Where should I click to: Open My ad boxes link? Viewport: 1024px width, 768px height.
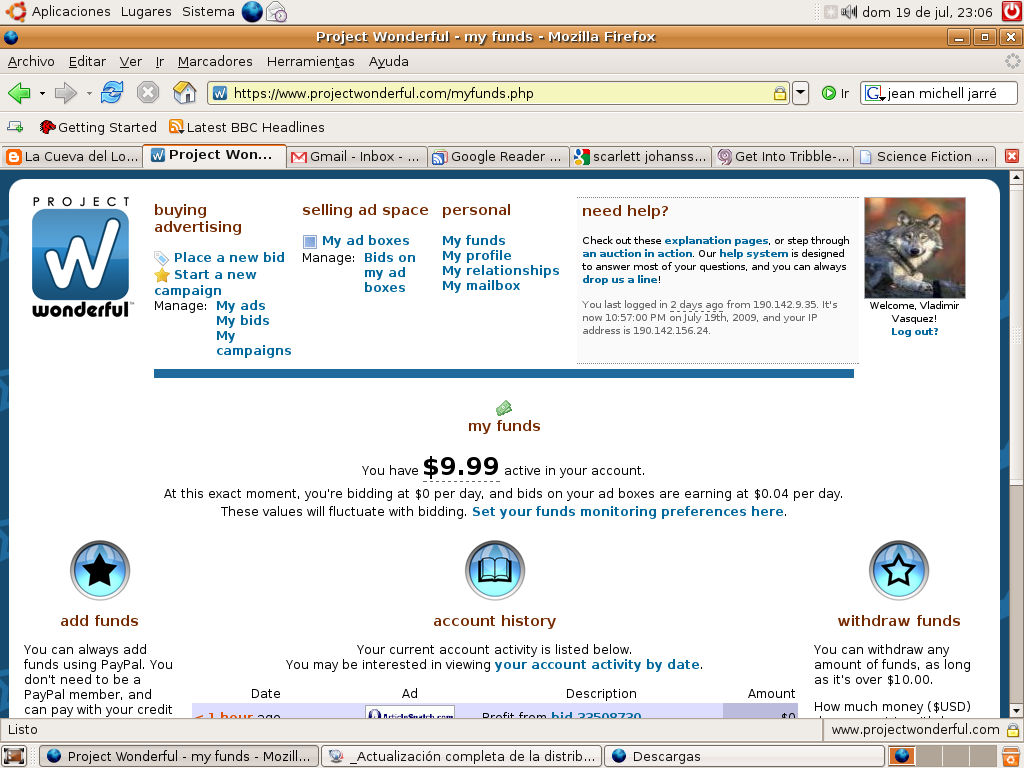coord(366,240)
